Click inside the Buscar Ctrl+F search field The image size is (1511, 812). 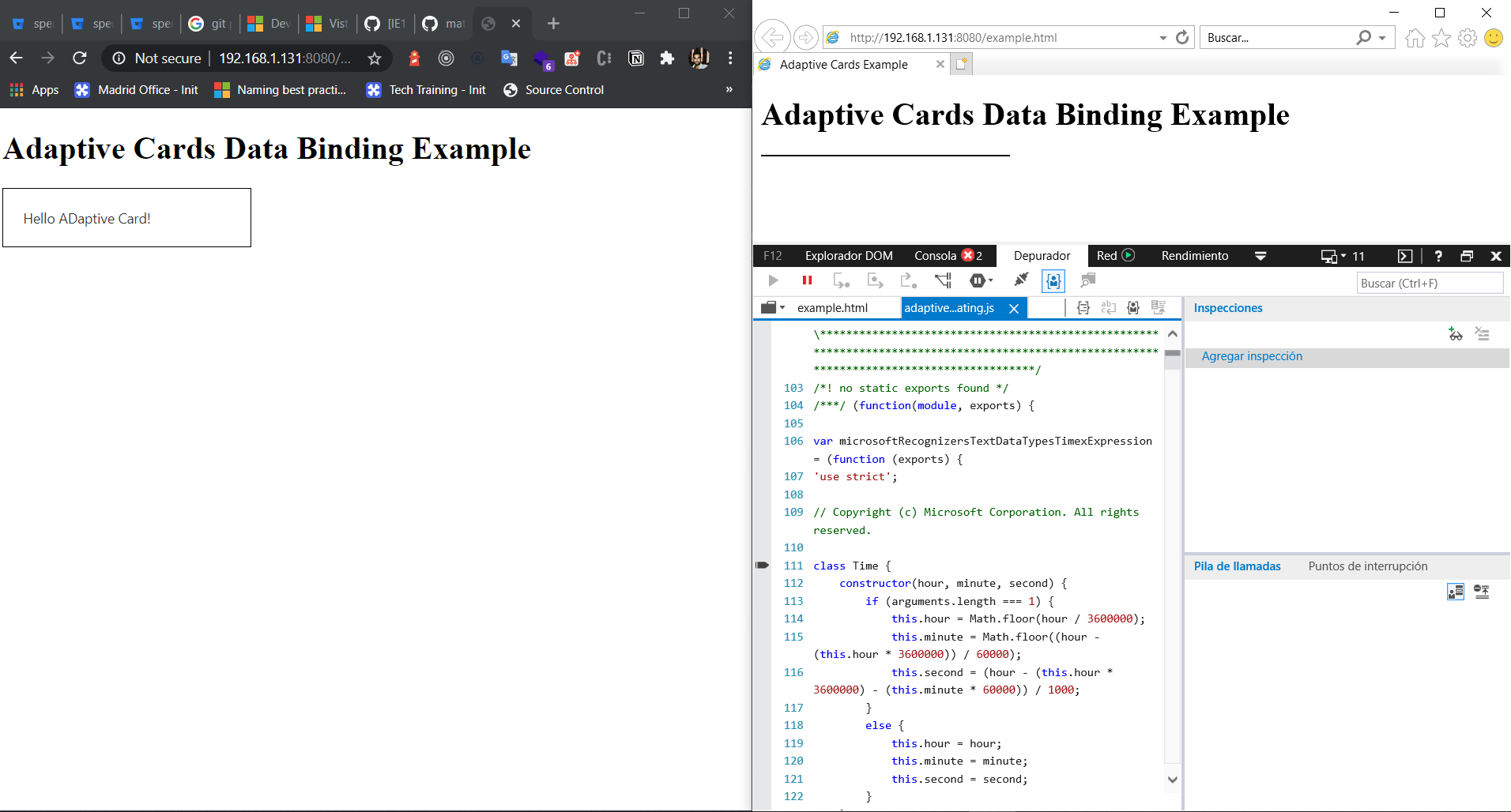pyautogui.click(x=1430, y=283)
